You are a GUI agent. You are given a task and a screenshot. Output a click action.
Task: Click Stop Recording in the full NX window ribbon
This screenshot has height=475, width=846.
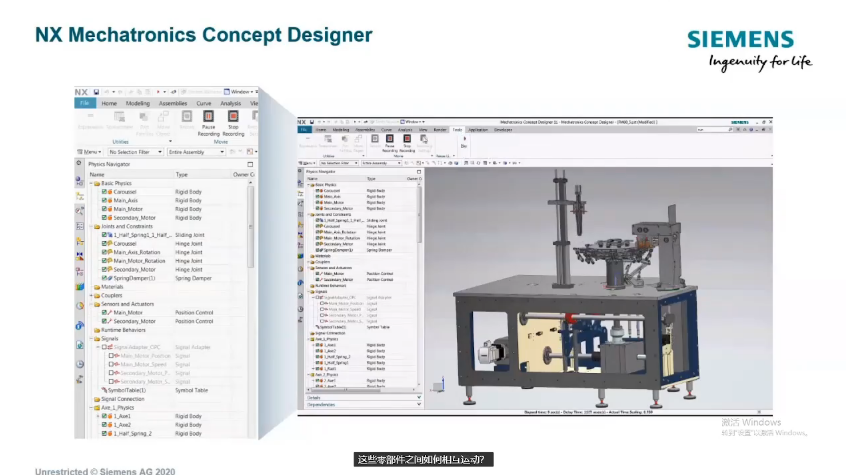[x=407, y=143]
